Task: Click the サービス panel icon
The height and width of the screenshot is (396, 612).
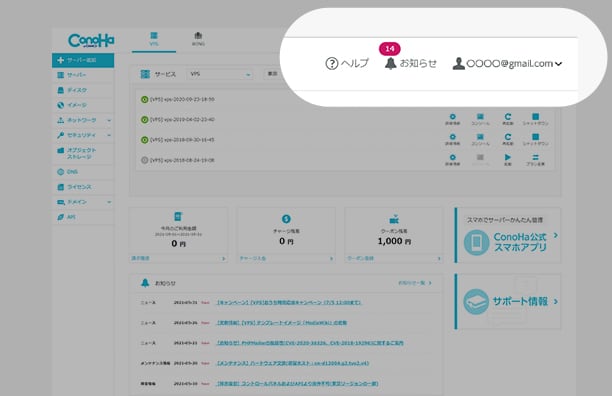Action: pos(145,74)
